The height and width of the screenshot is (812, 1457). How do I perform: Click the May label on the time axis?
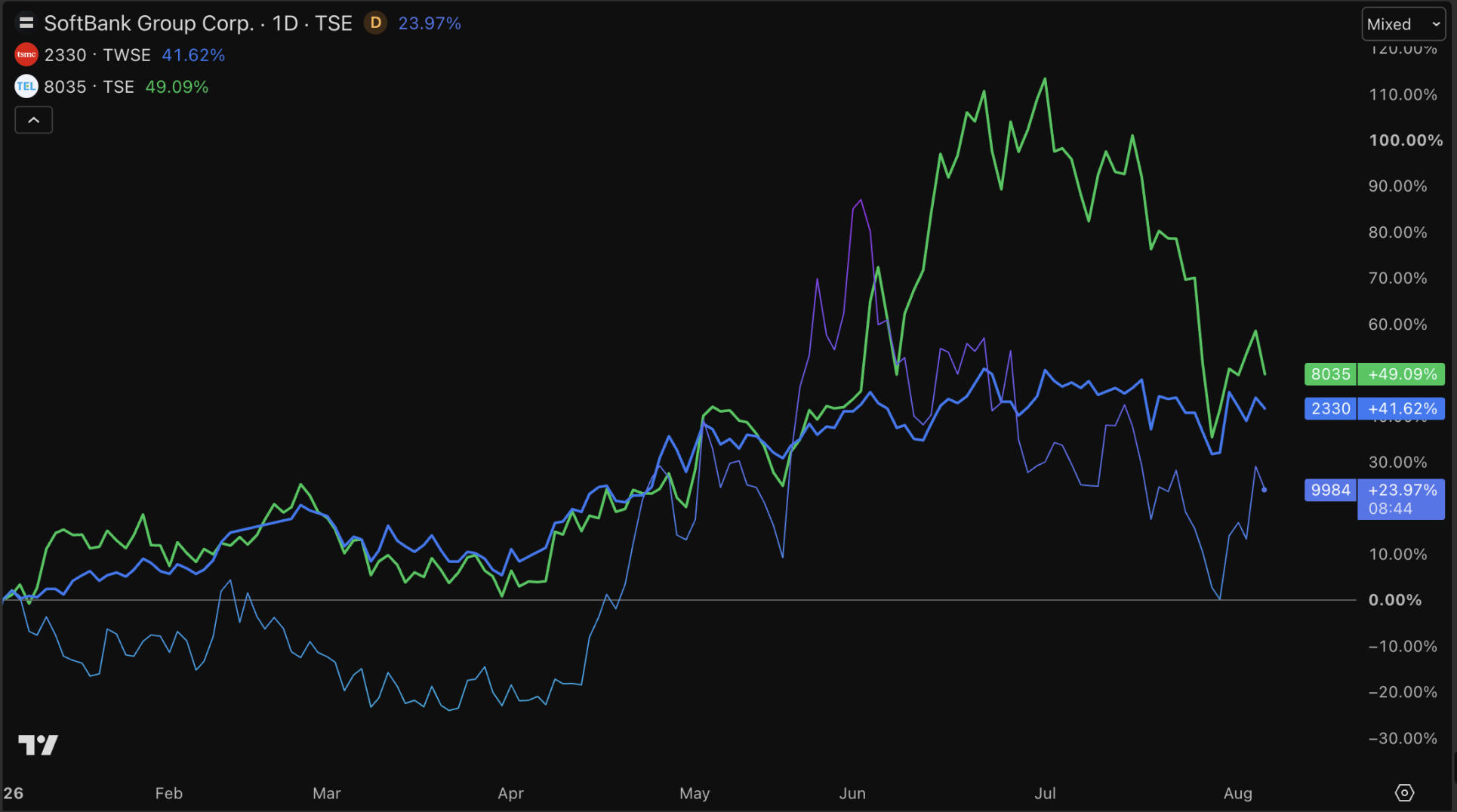(x=695, y=794)
